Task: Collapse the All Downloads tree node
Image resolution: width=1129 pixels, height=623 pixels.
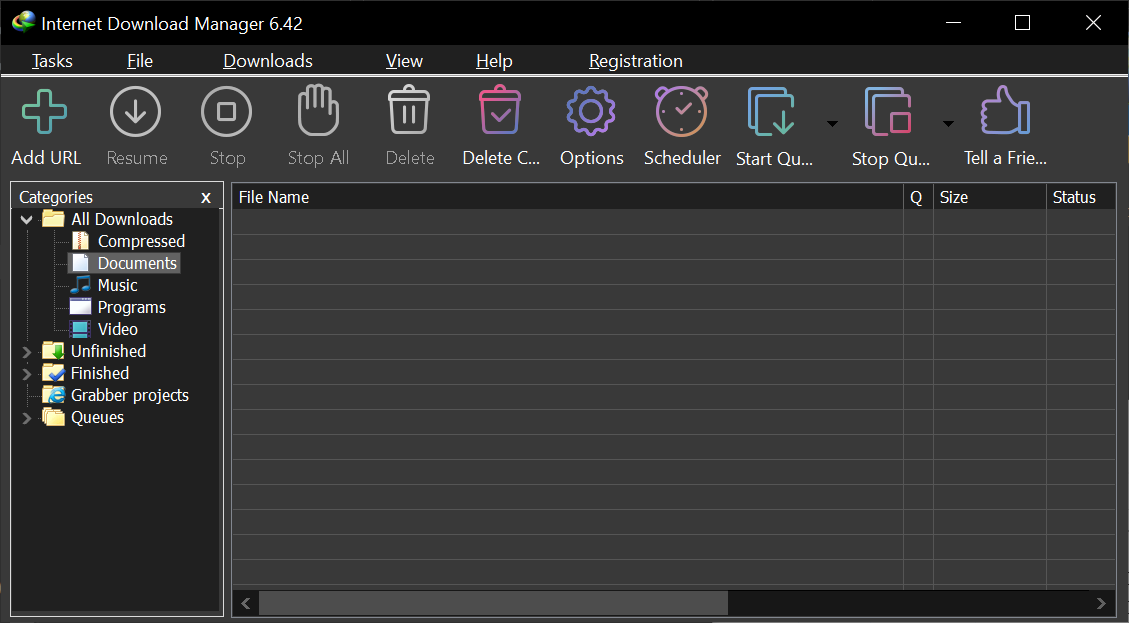Action: point(27,220)
